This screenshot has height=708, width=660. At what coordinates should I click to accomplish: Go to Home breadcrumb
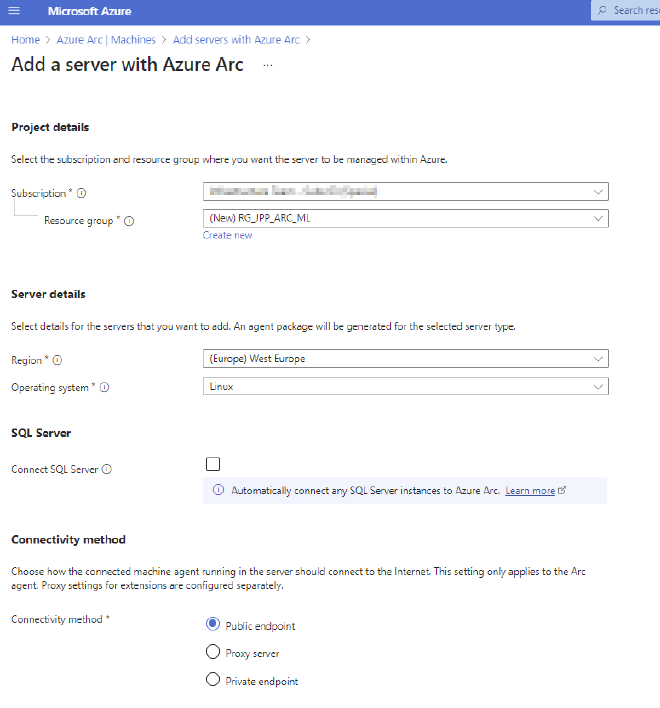coord(25,40)
